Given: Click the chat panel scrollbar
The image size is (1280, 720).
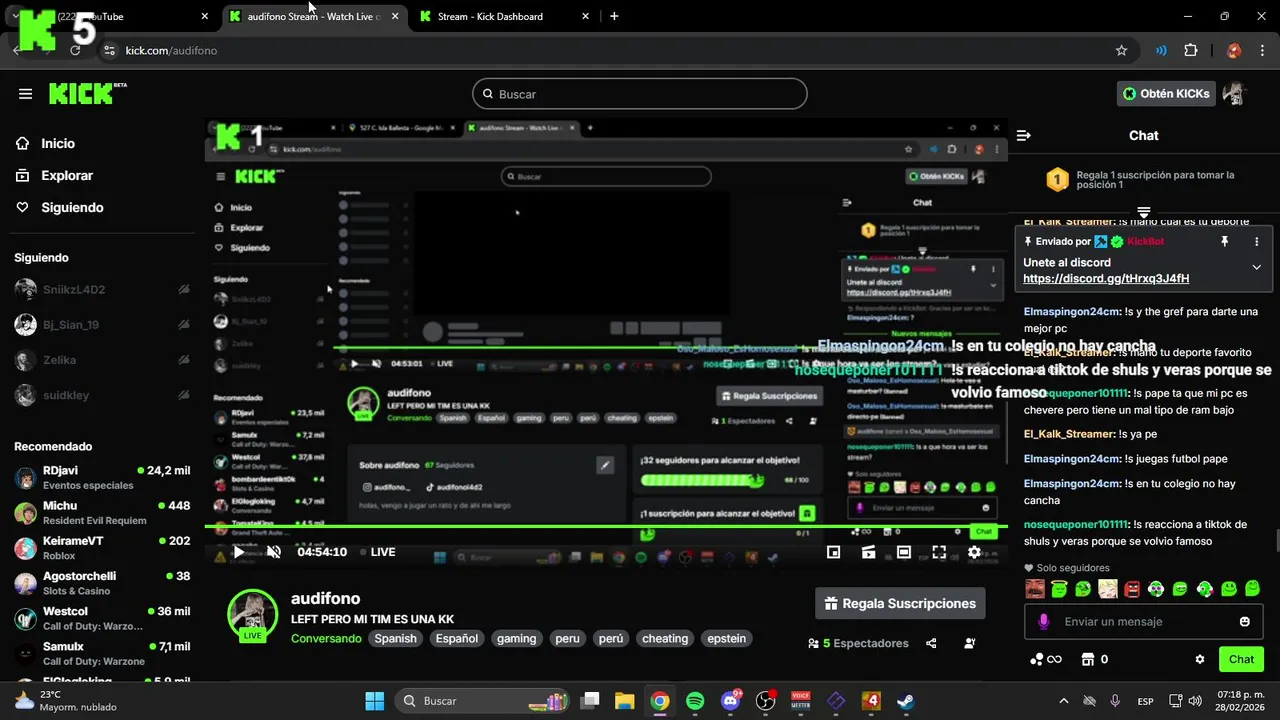Looking at the screenshot, I should (x=1276, y=541).
